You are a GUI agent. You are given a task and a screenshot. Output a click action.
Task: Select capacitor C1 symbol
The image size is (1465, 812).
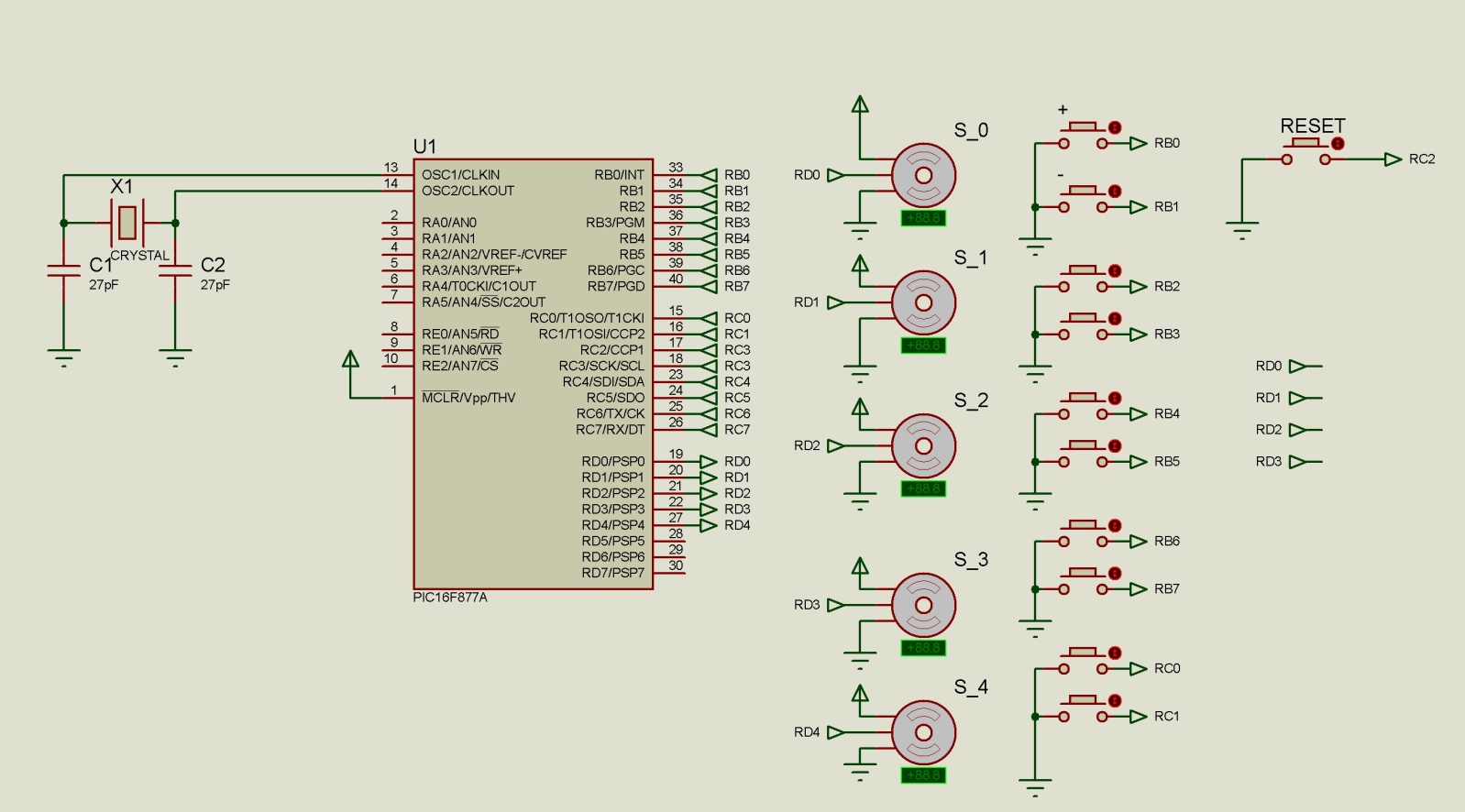click(x=63, y=269)
